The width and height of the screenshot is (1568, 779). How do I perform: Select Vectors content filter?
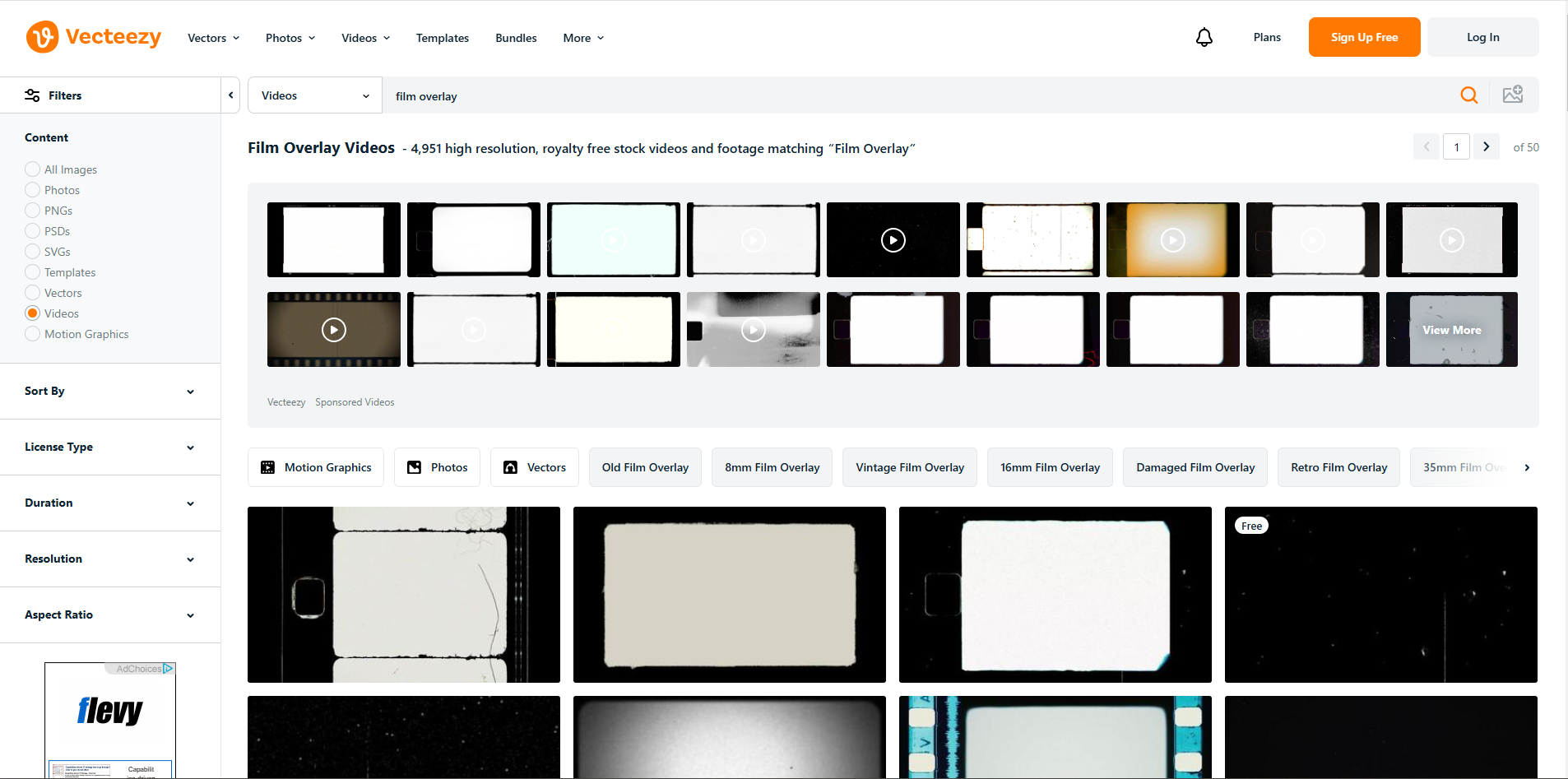coord(33,293)
